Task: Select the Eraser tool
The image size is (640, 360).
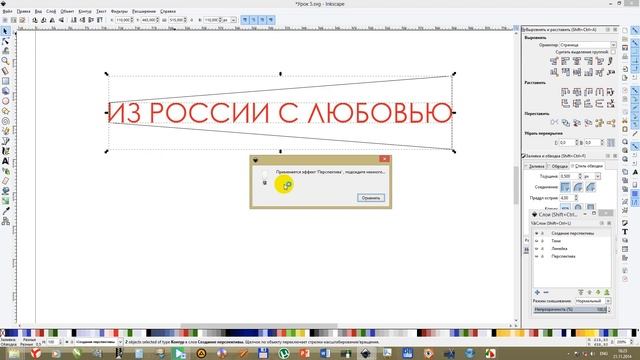Action: pos(5,181)
